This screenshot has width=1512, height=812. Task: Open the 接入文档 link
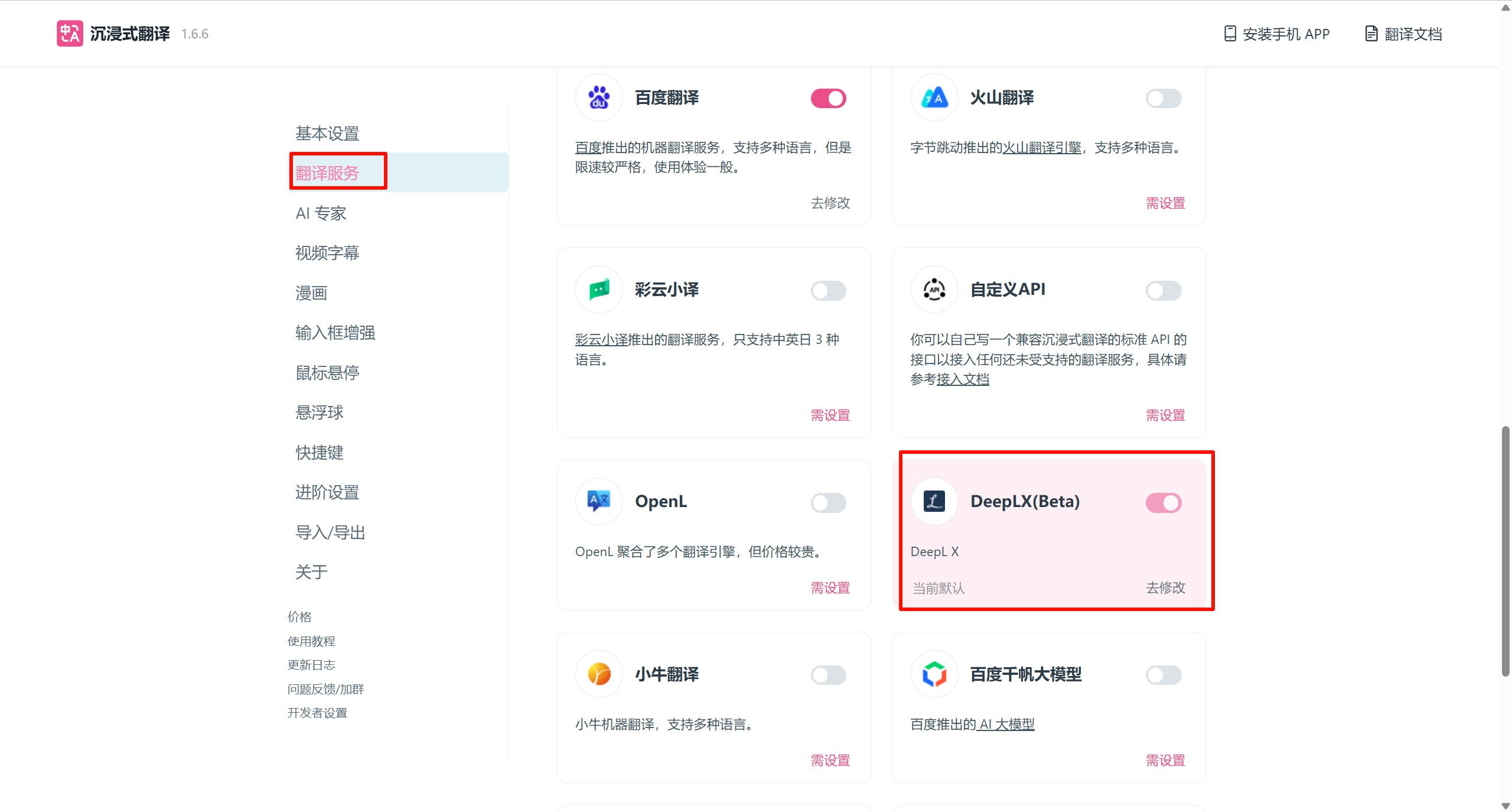point(963,379)
